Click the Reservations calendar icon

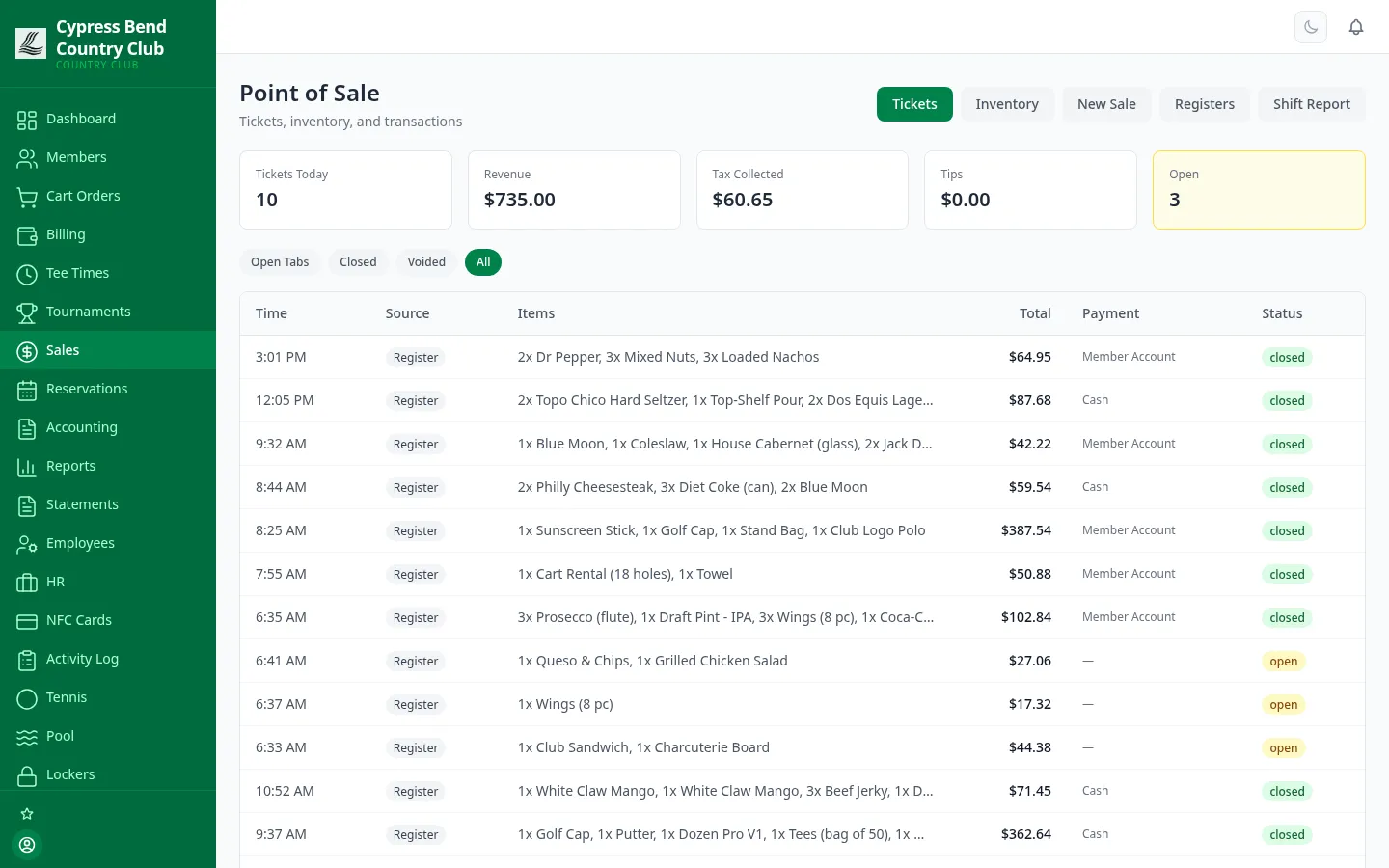click(27, 390)
